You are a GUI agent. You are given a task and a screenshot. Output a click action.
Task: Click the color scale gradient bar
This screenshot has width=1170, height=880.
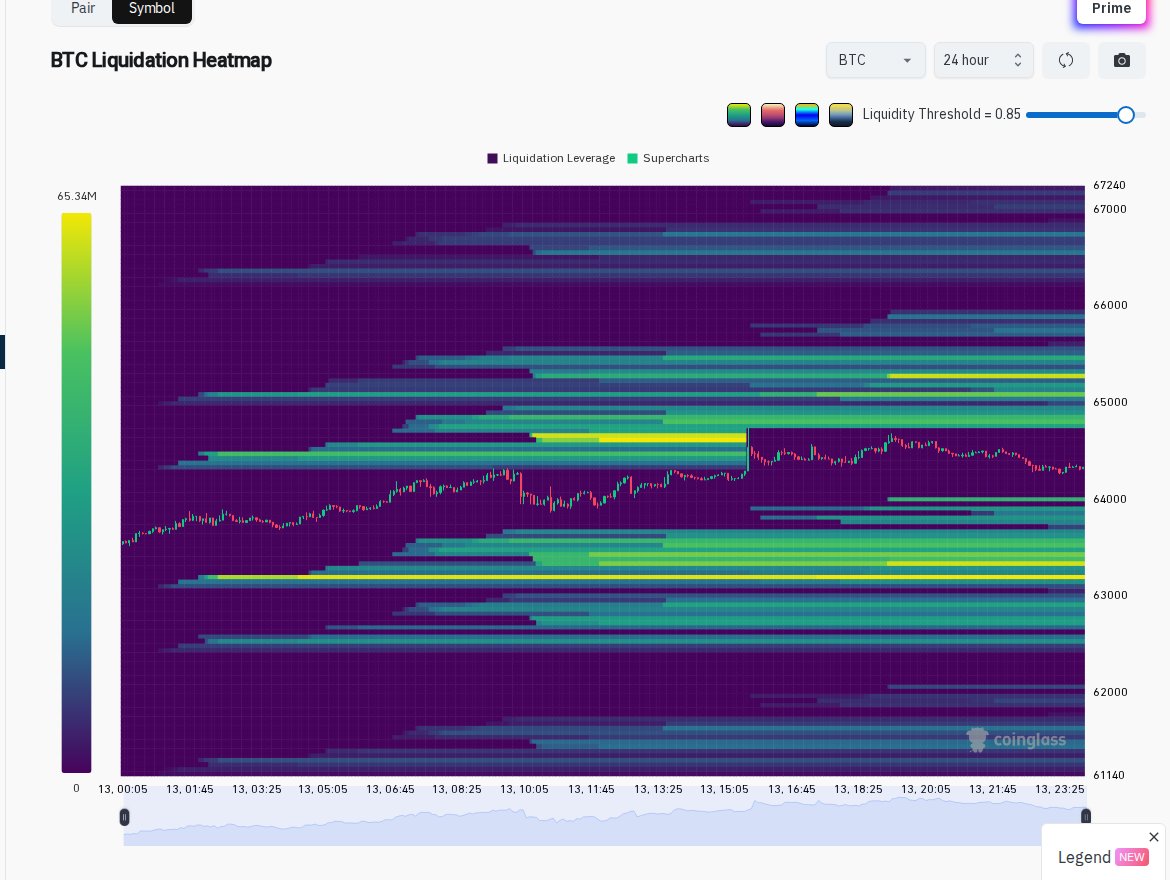76,493
